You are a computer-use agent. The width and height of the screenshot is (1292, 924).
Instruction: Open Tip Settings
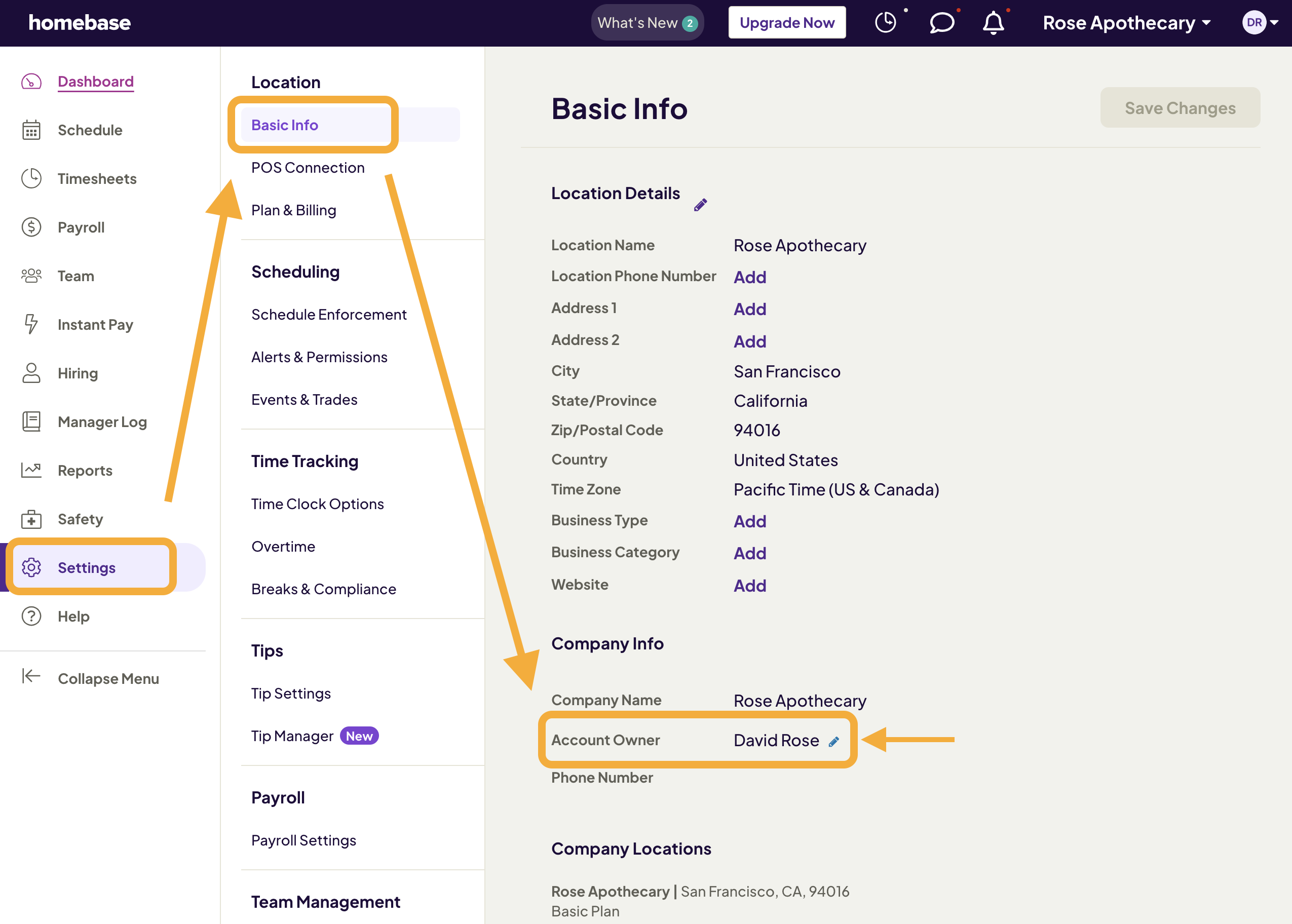pyautogui.click(x=291, y=694)
